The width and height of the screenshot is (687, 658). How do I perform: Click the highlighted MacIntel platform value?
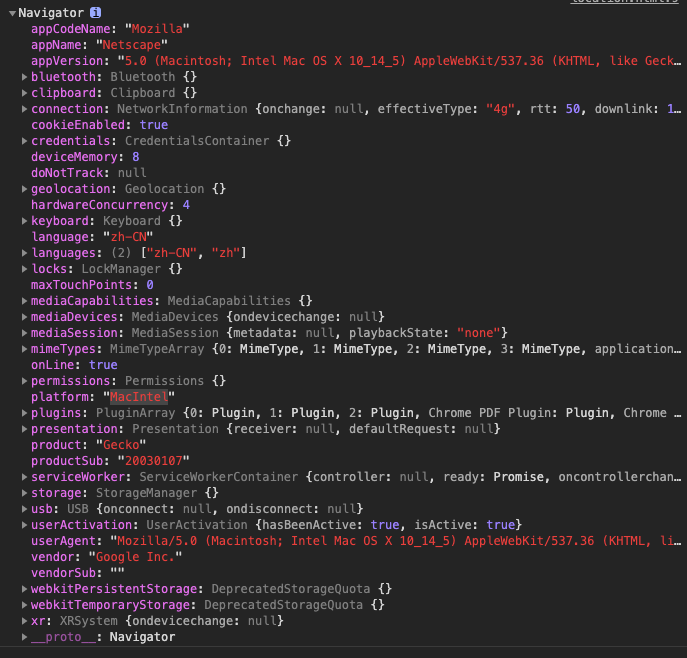coord(139,397)
